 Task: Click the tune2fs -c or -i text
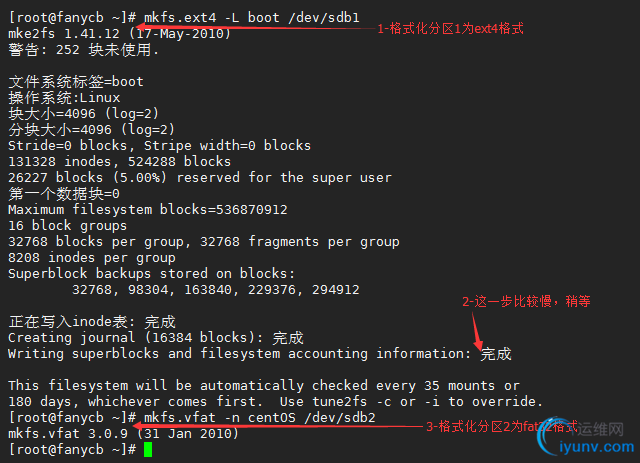376,401
